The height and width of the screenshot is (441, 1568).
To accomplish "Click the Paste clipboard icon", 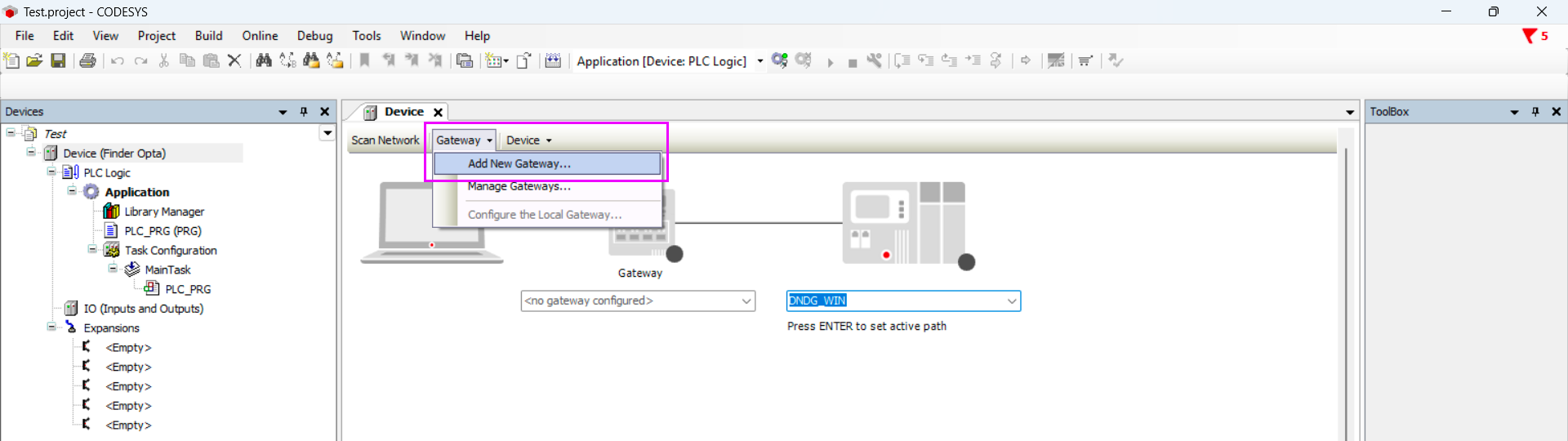I will pyautogui.click(x=211, y=60).
